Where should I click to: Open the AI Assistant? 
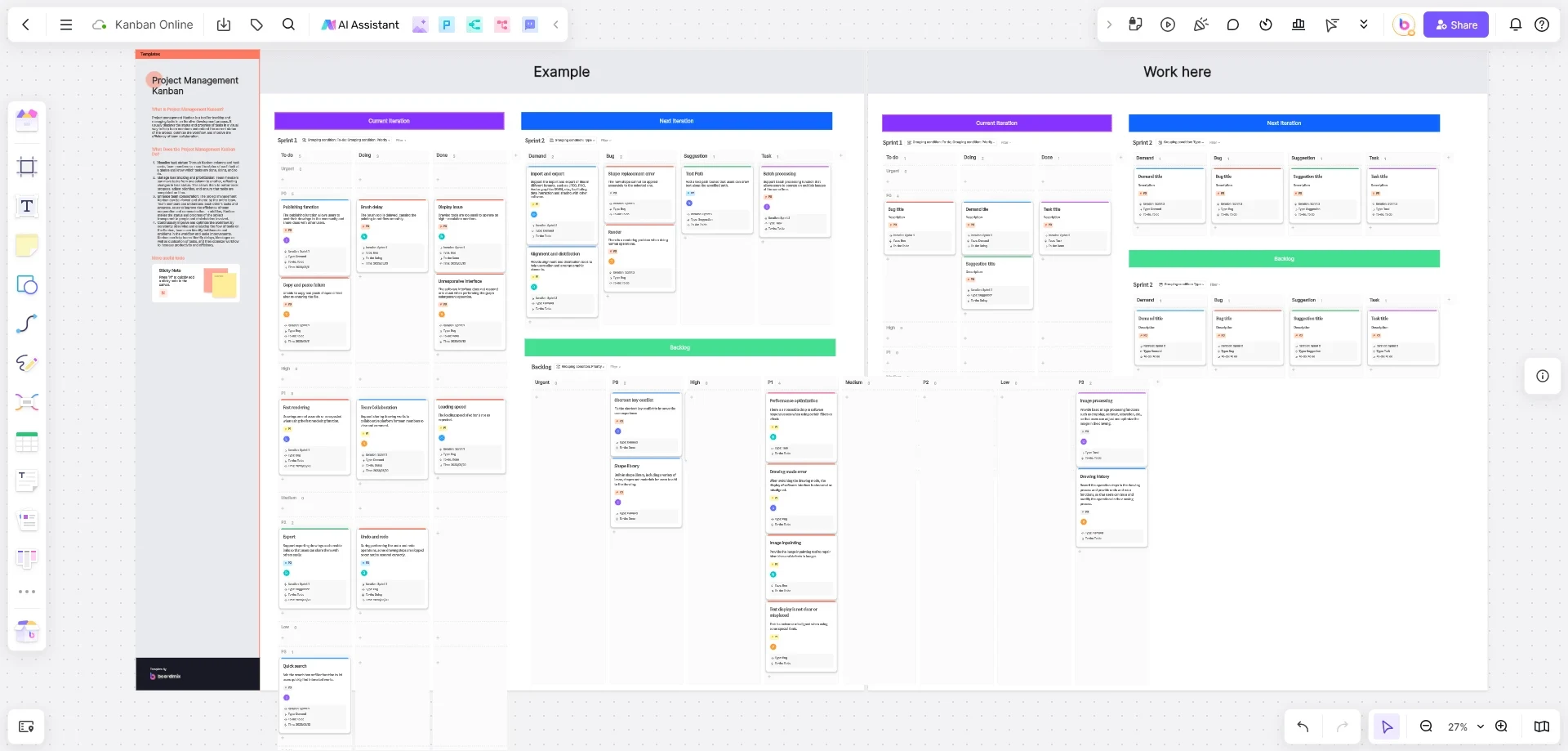pos(360,25)
